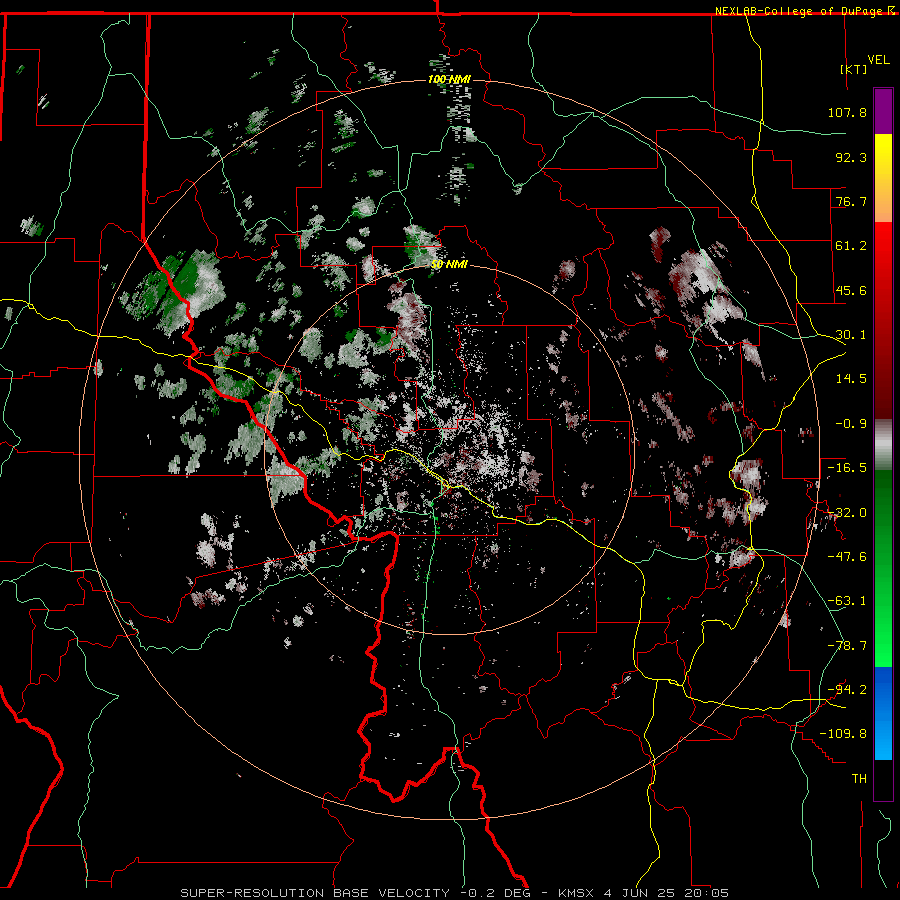
Task: Click the purple top segment of color bar
Action: pos(883,111)
